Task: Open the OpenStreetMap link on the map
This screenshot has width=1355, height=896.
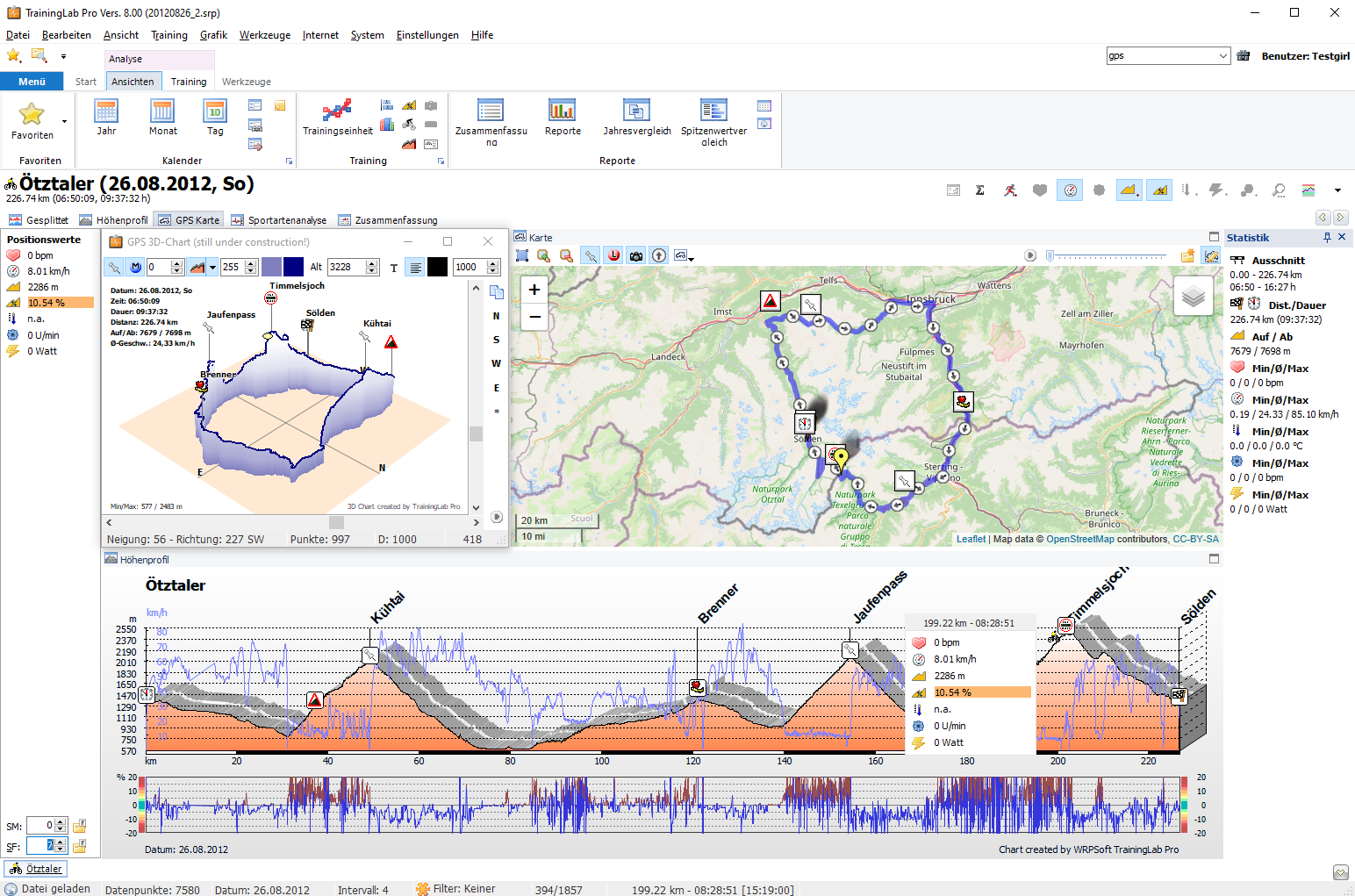Action: [1079, 539]
